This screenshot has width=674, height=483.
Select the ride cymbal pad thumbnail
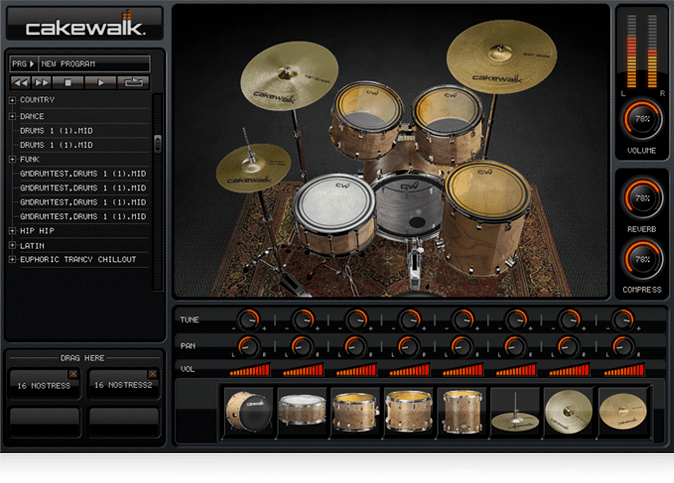[x=622, y=412]
